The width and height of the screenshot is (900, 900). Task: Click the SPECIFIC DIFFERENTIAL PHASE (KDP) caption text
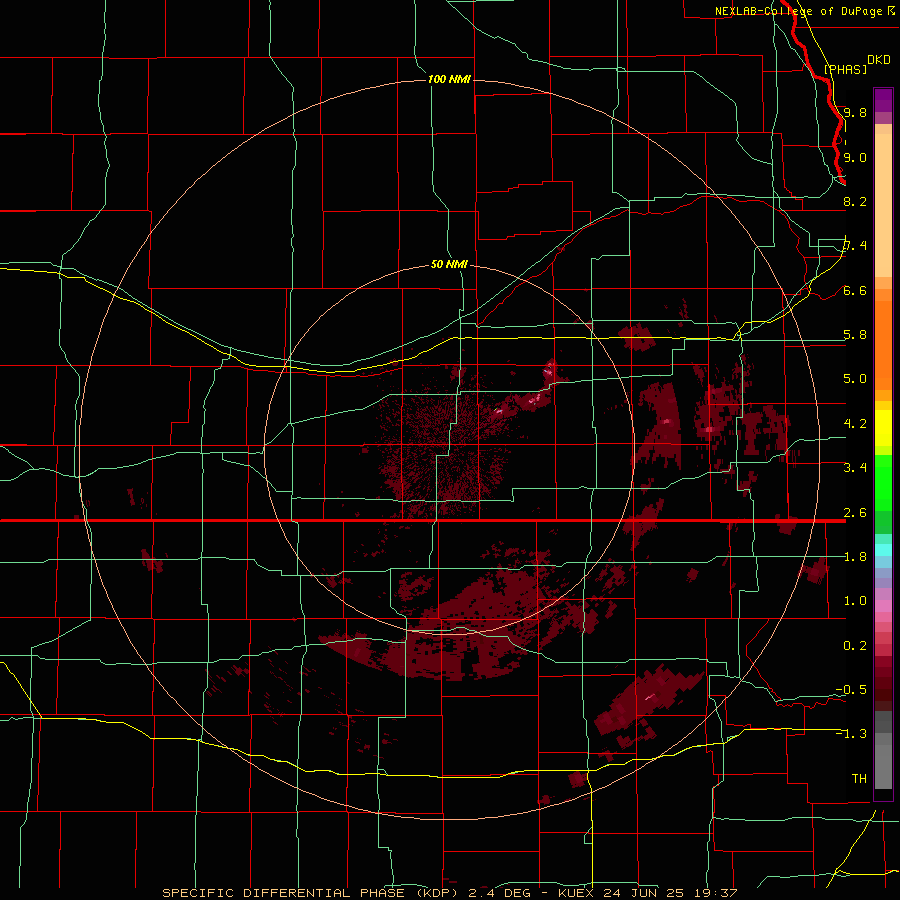click(x=313, y=893)
